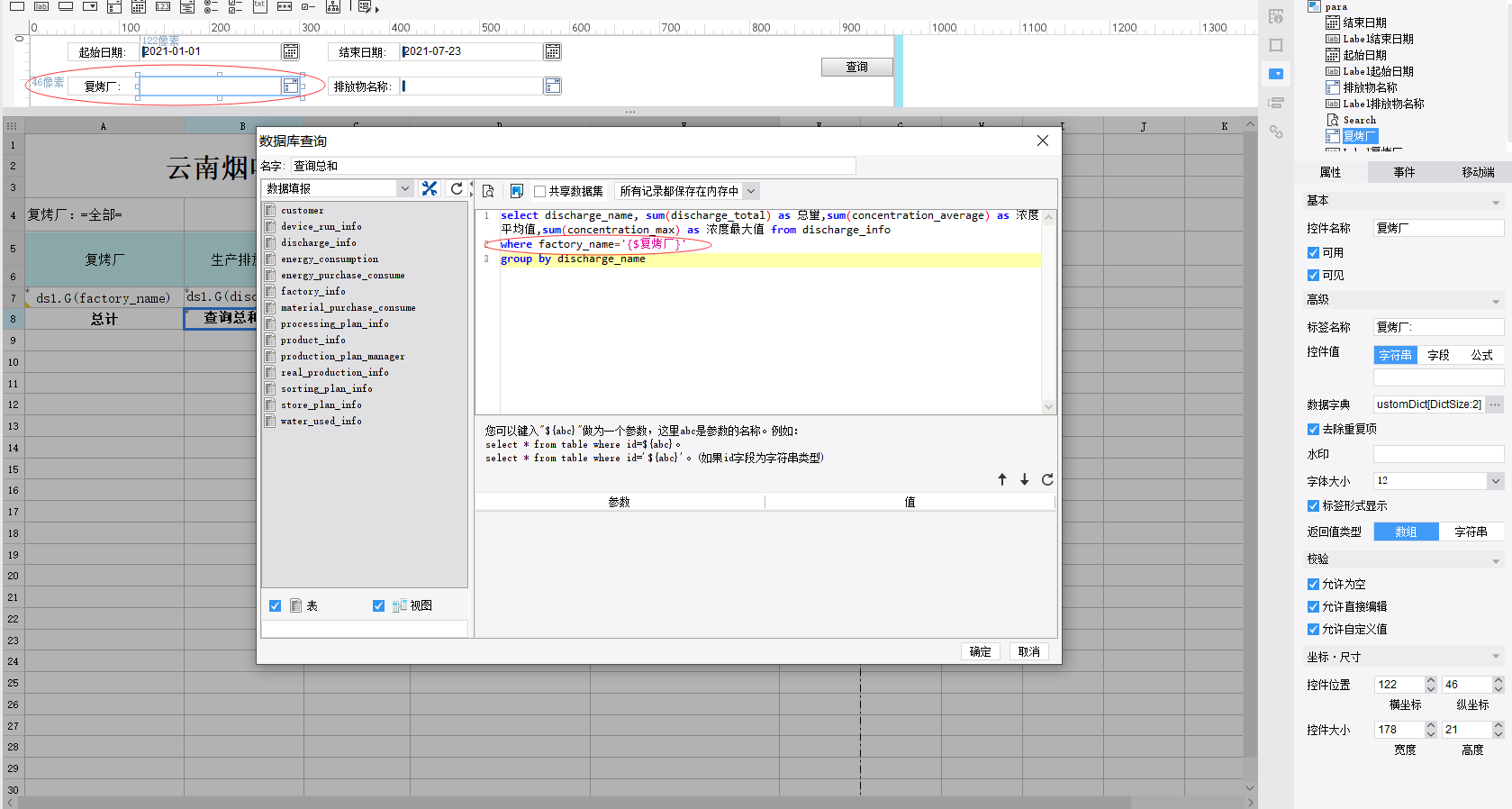Toggle the 可见 visible checkbox
Image resolution: width=1512 pixels, height=809 pixels.
pos(1313,275)
